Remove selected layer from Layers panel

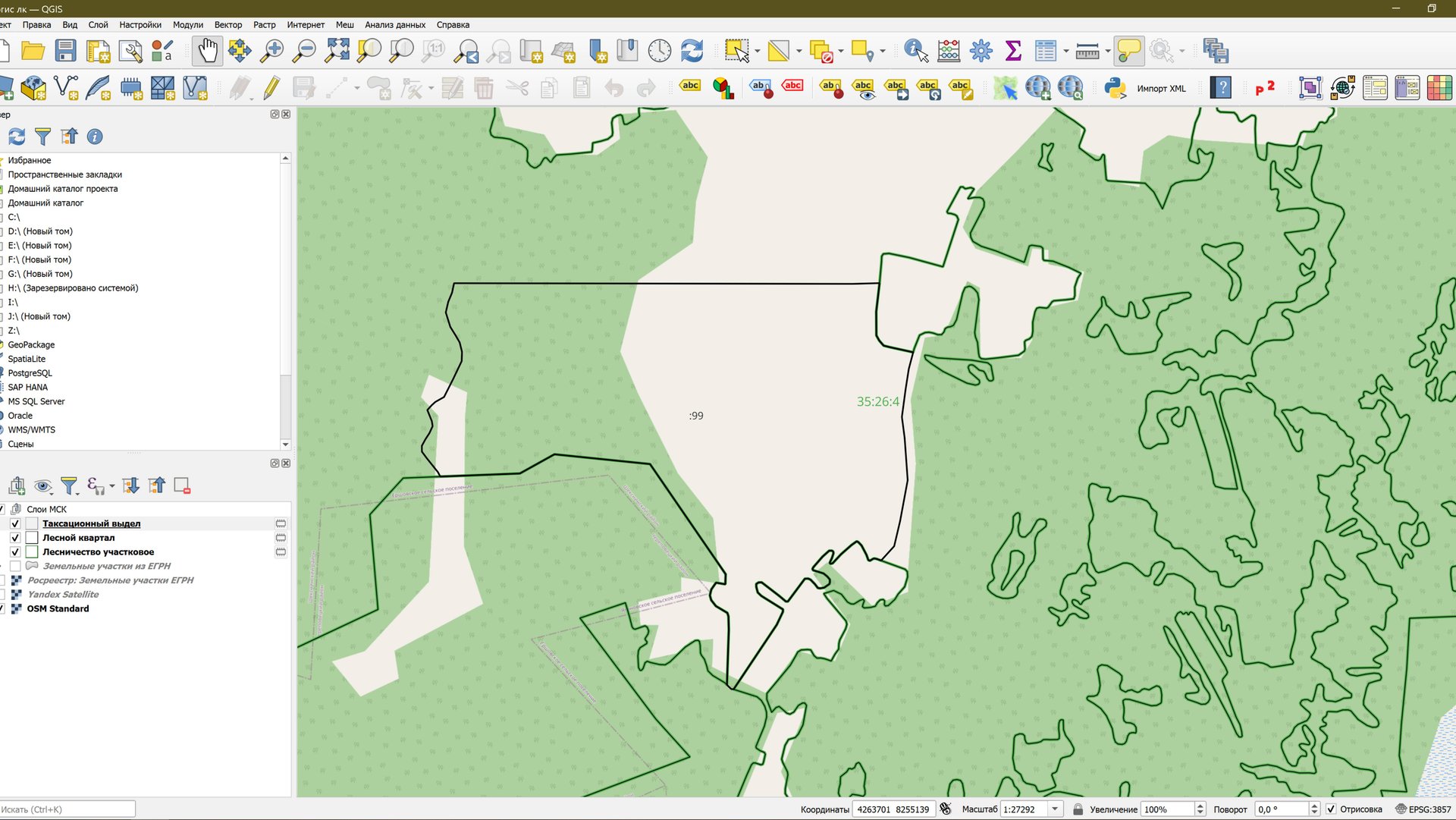tap(181, 484)
